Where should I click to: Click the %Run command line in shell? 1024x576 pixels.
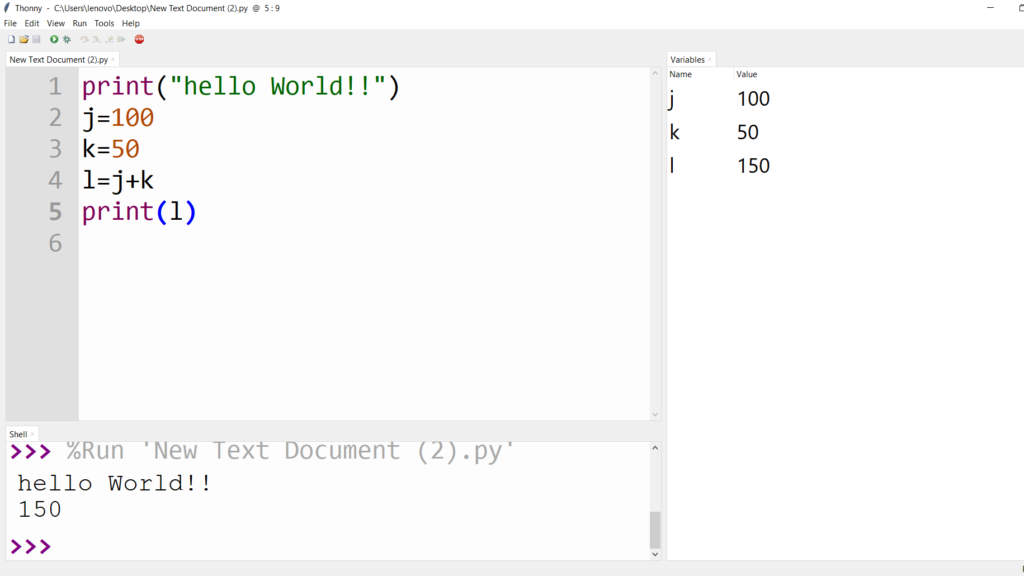pyautogui.click(x=291, y=451)
